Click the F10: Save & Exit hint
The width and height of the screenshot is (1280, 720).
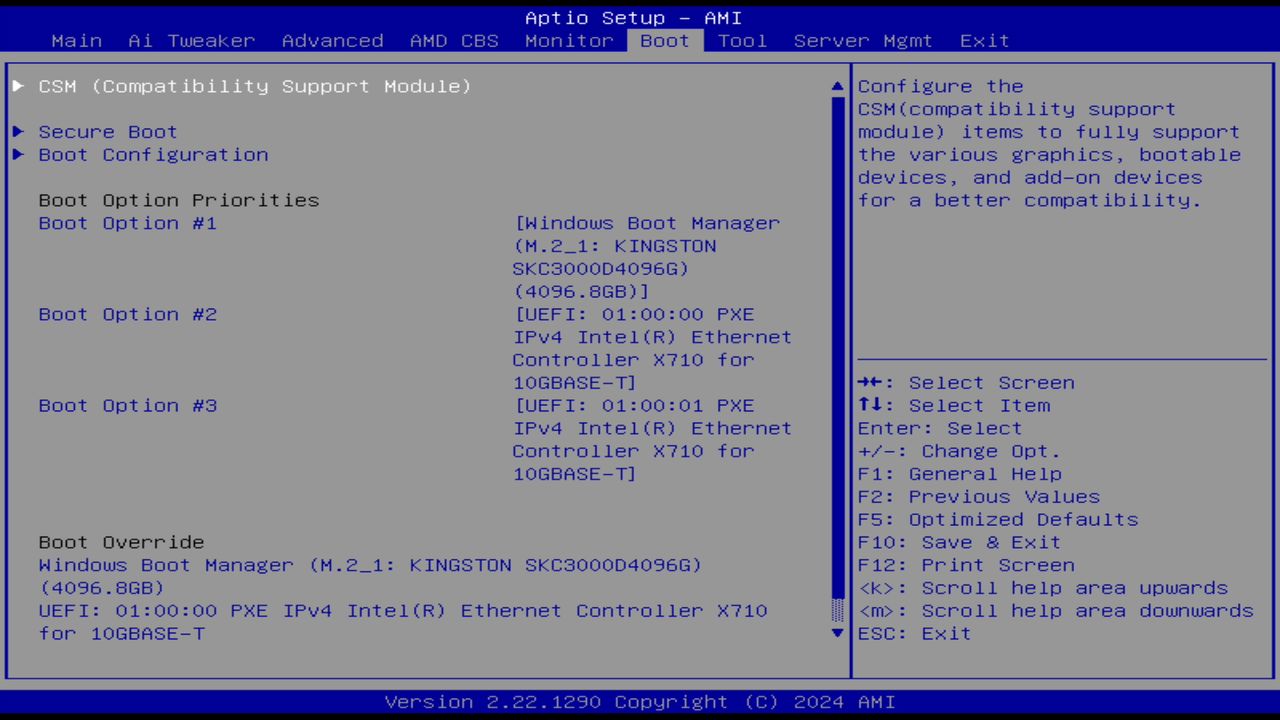coord(959,542)
